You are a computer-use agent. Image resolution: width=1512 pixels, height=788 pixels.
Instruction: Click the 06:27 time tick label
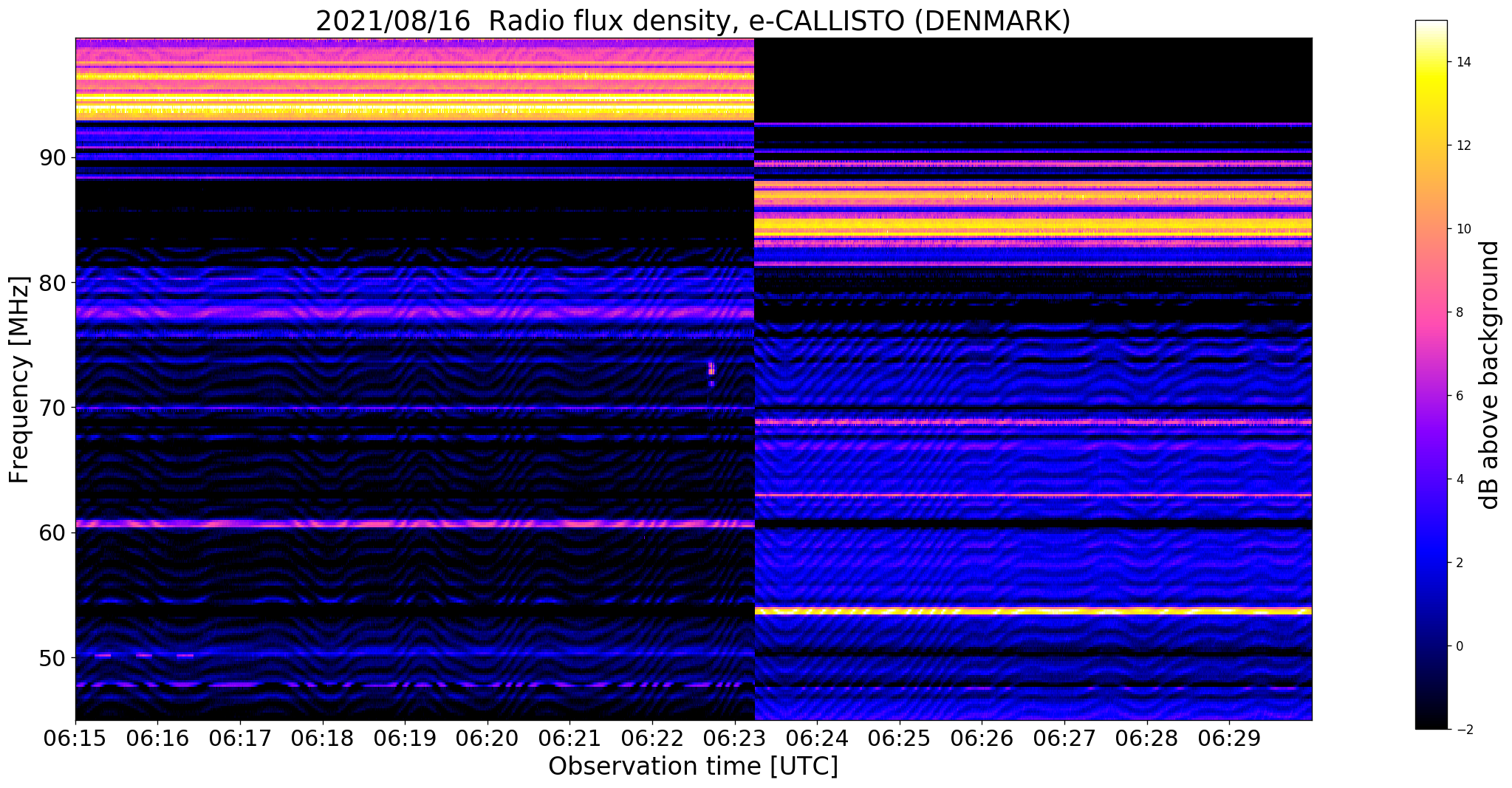pos(1064,738)
